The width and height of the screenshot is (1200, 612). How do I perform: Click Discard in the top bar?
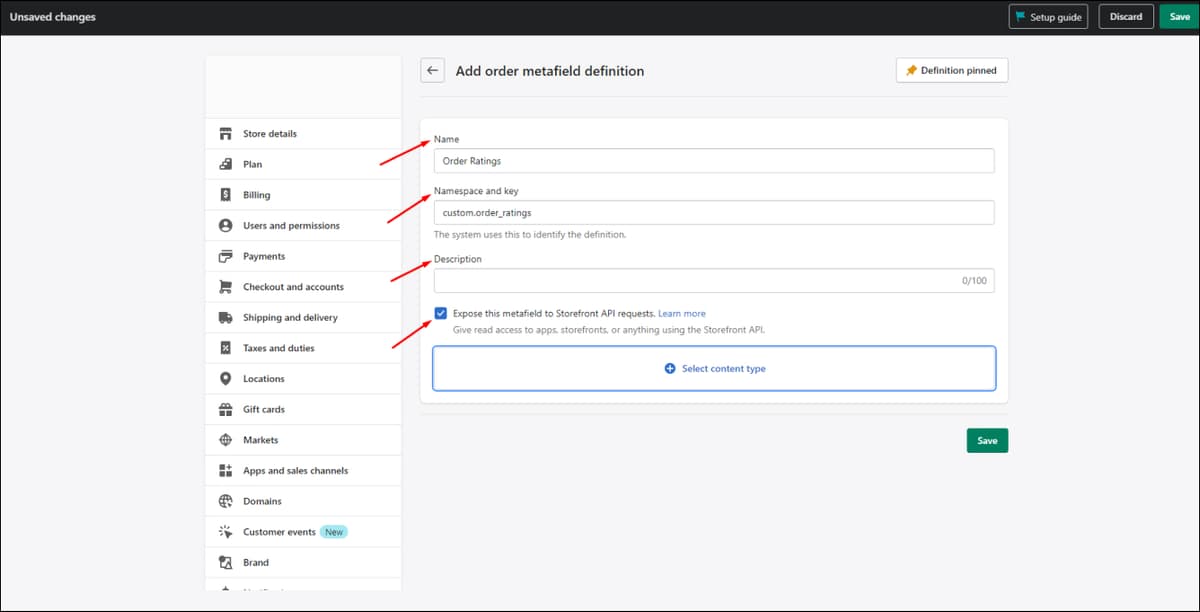[x=1125, y=17]
